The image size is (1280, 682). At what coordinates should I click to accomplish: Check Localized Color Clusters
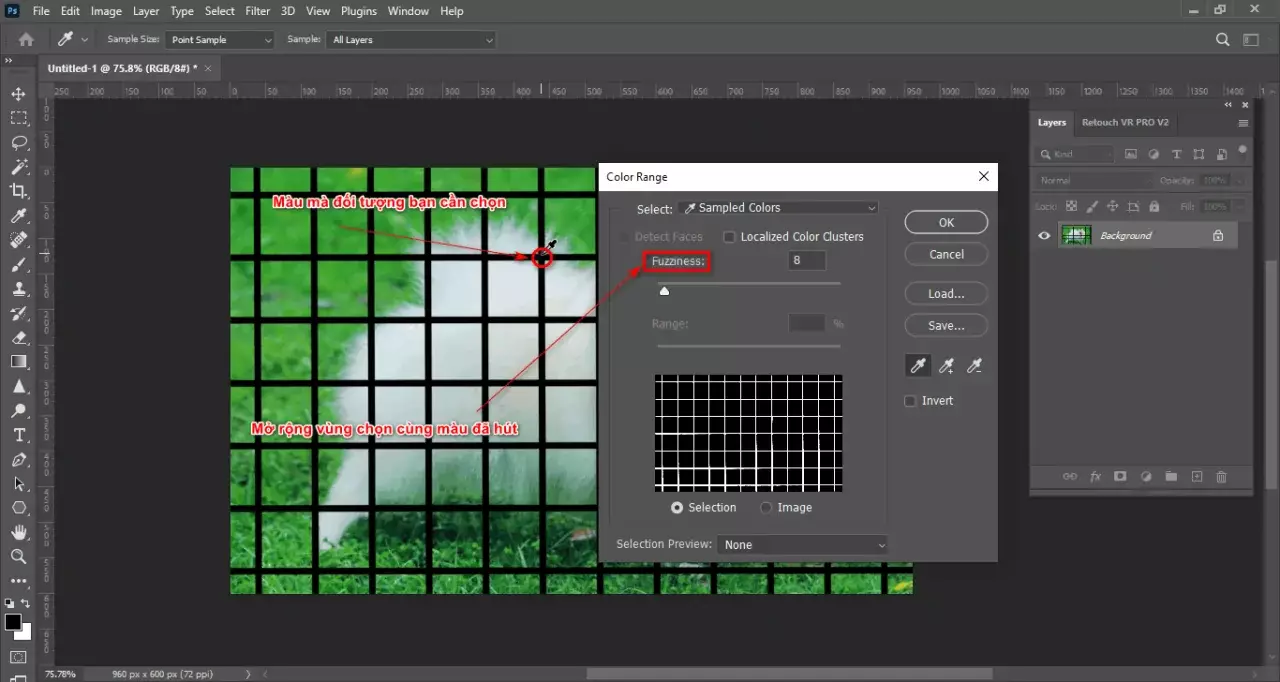729,236
